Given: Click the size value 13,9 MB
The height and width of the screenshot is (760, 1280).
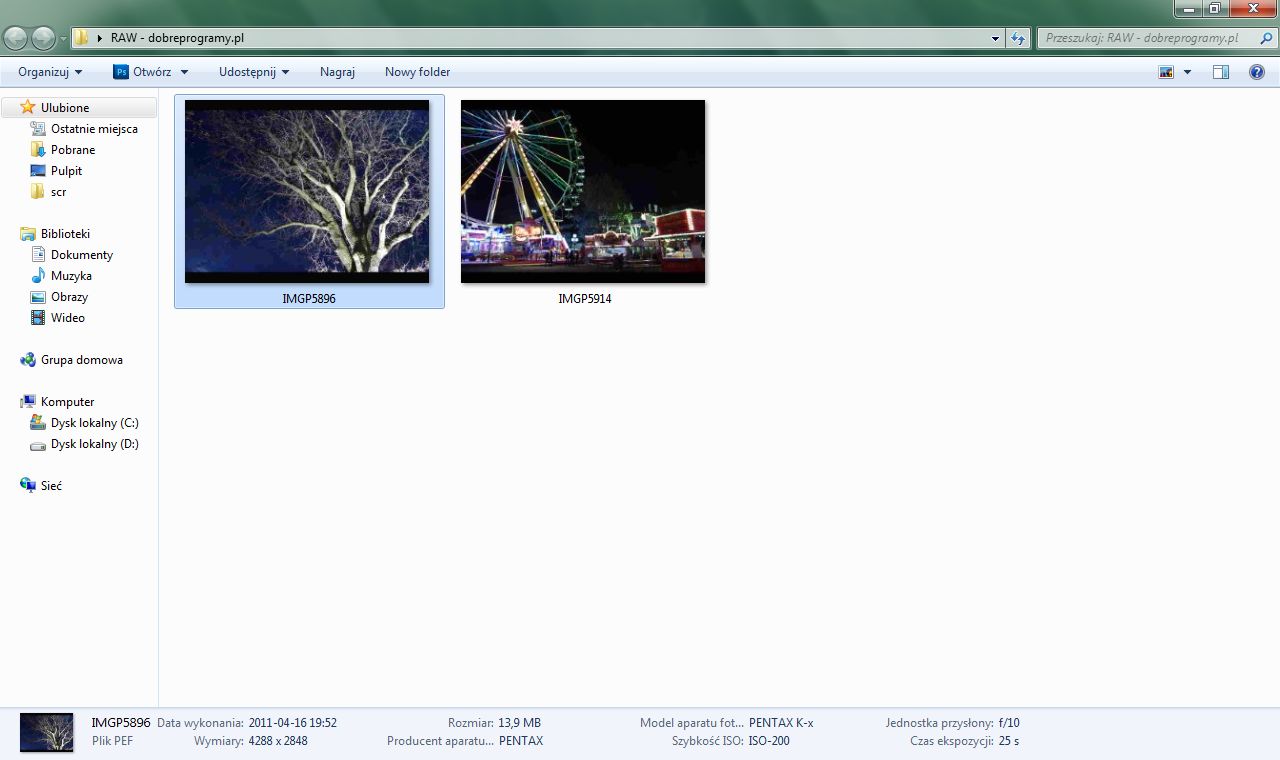Looking at the screenshot, I should 519,722.
